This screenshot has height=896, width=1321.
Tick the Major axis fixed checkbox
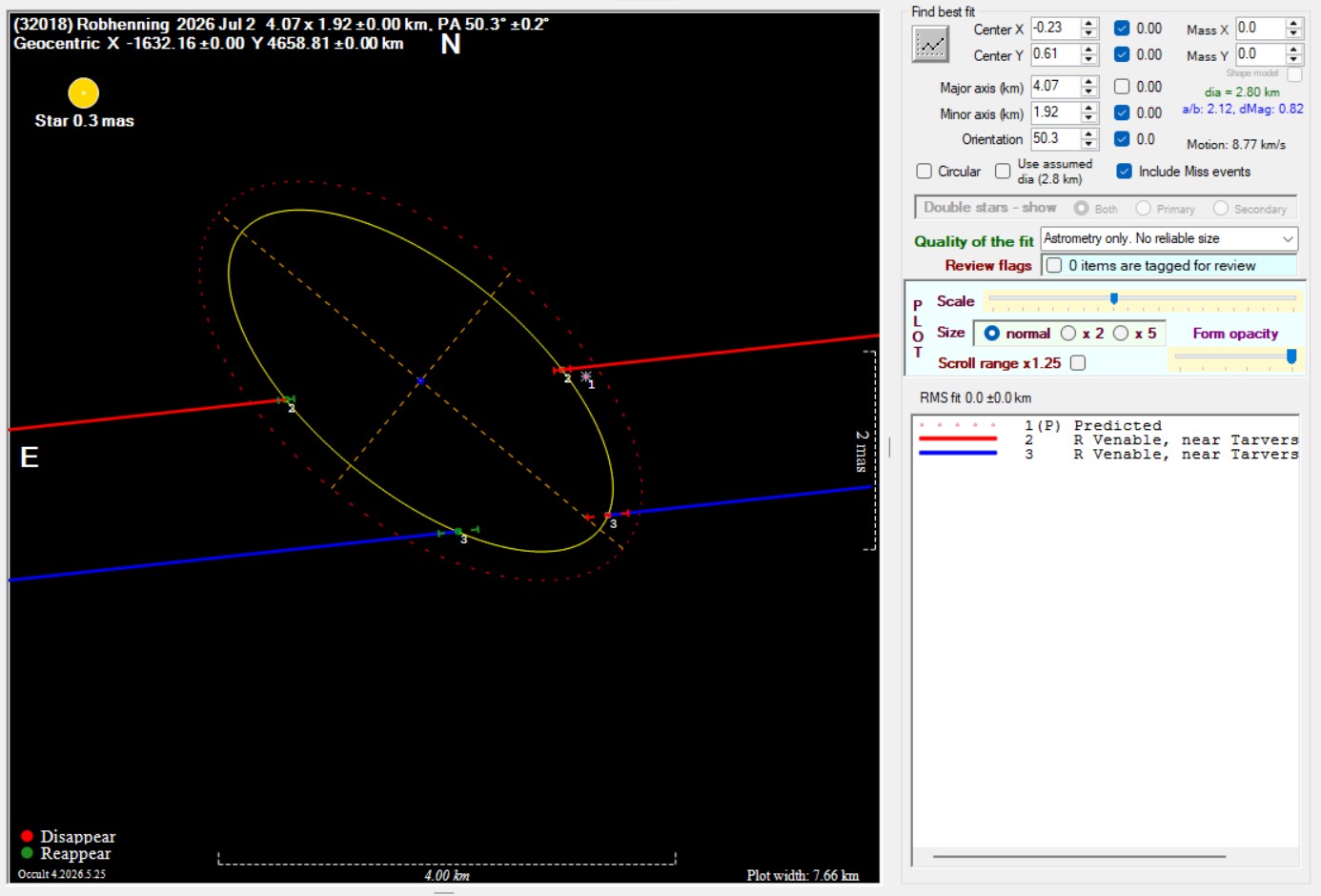click(1122, 87)
